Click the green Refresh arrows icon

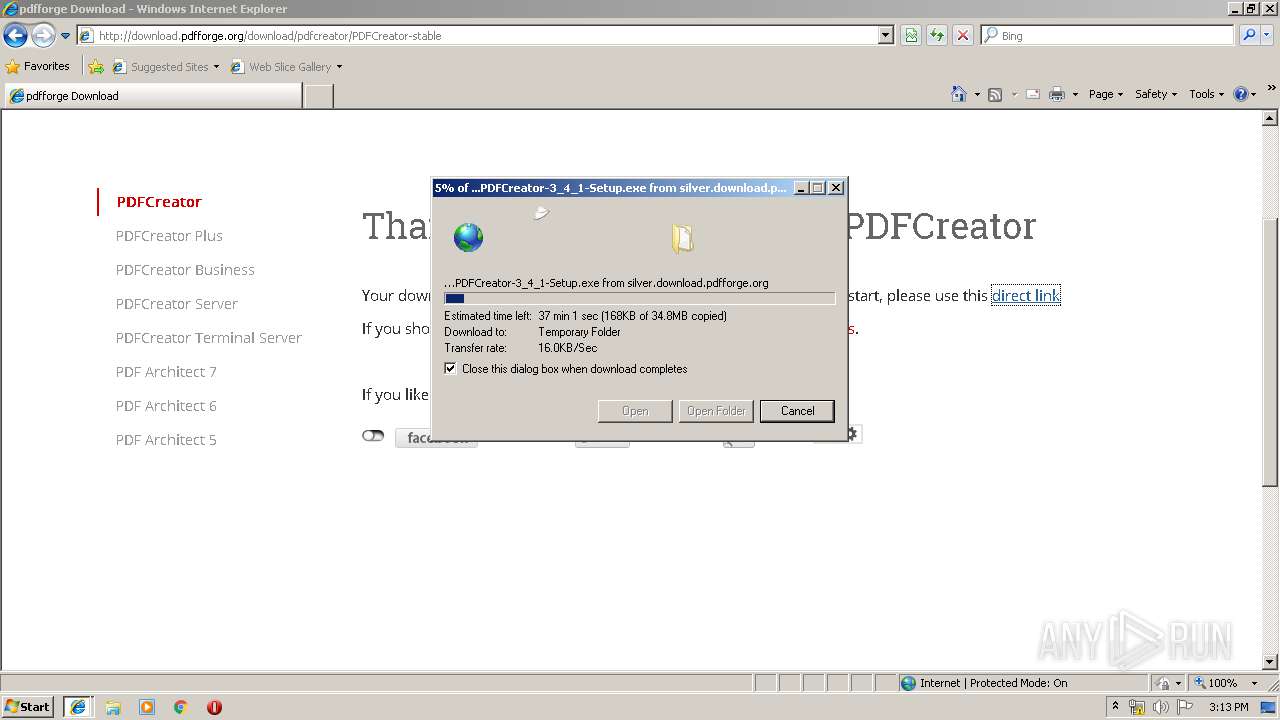(937, 36)
